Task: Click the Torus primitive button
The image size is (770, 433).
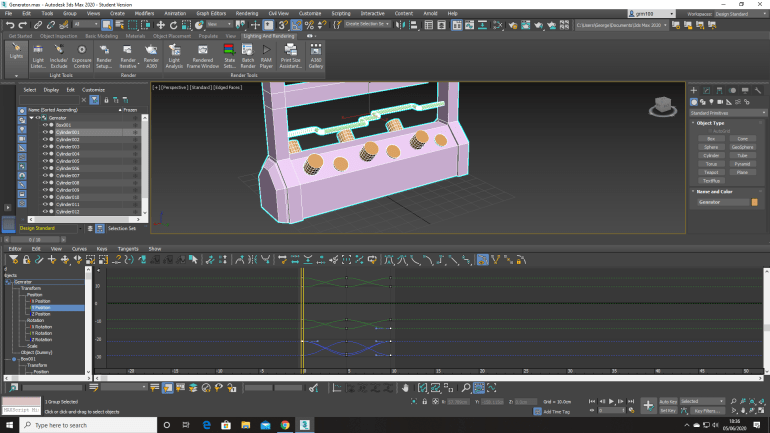Action: click(711, 164)
